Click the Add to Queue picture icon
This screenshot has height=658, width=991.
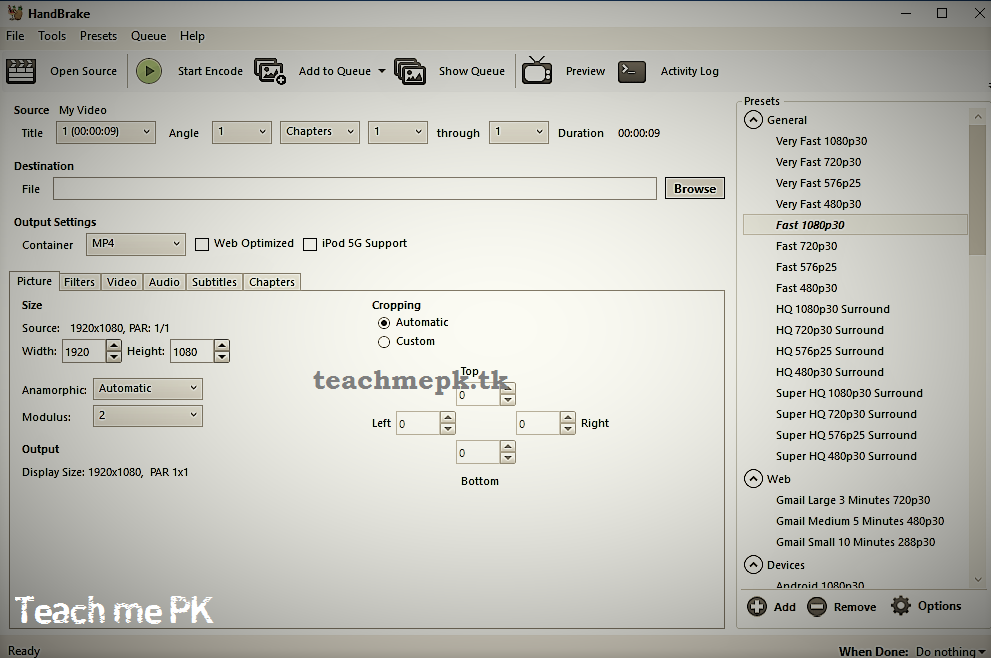point(270,71)
